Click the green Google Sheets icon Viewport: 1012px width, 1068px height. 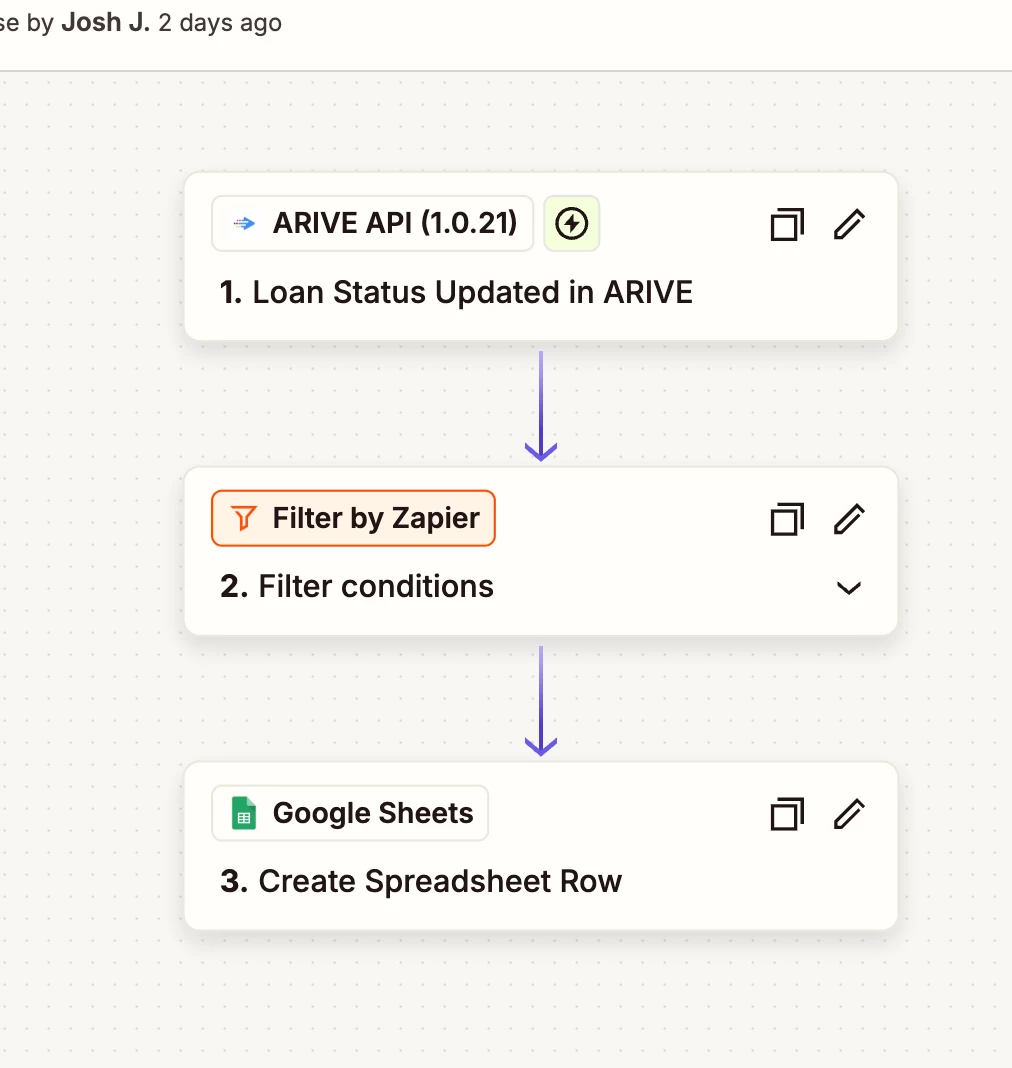tap(243, 813)
